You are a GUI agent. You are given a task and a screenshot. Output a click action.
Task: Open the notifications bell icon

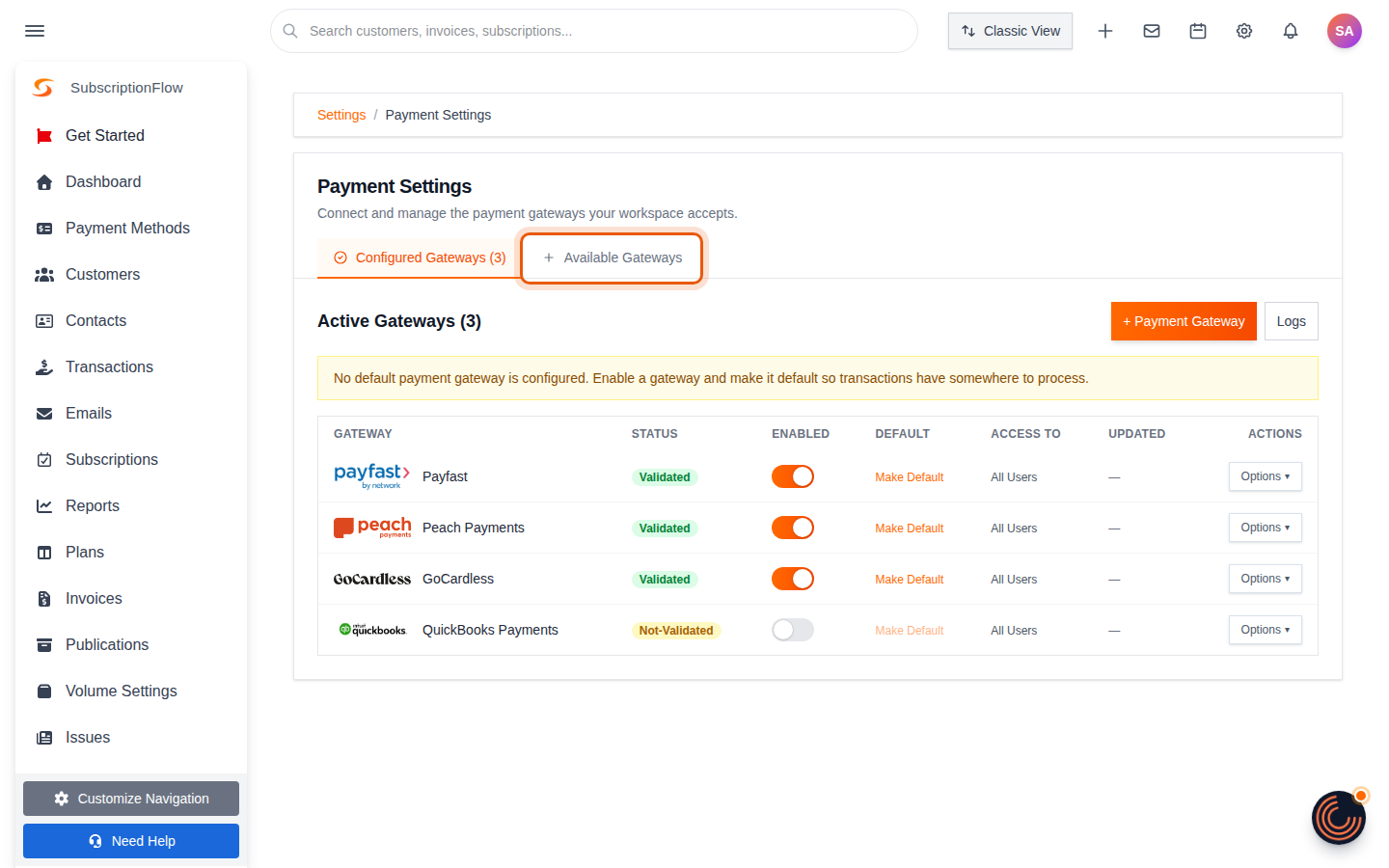[1291, 31]
